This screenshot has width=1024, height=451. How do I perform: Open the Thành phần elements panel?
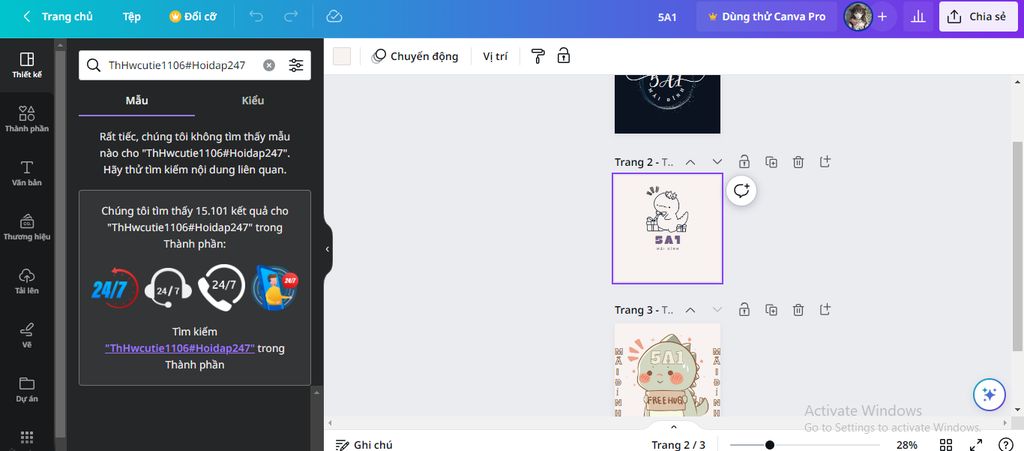coord(27,119)
